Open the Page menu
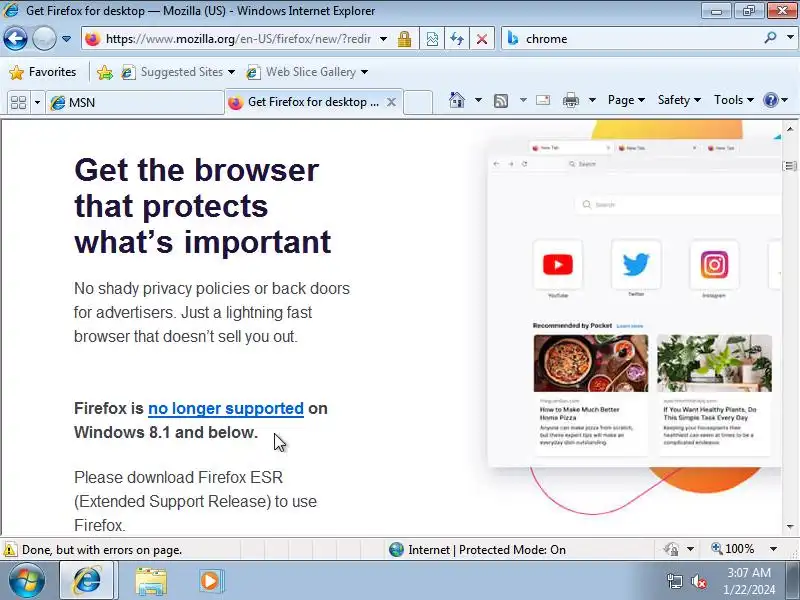 [626, 100]
